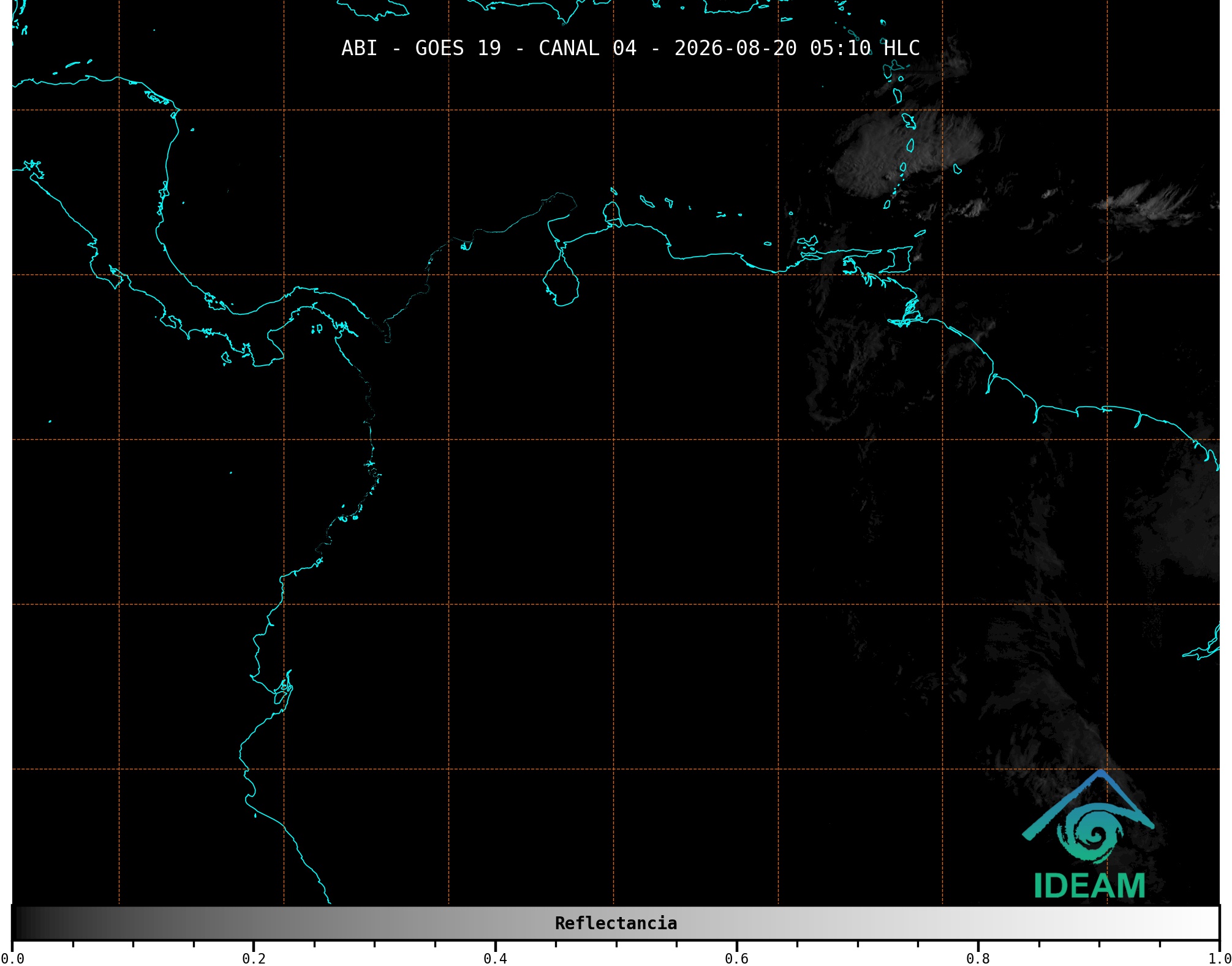Click the 0.6 tick label on colorbar
This screenshot has width=1232, height=966.
[x=736, y=958]
